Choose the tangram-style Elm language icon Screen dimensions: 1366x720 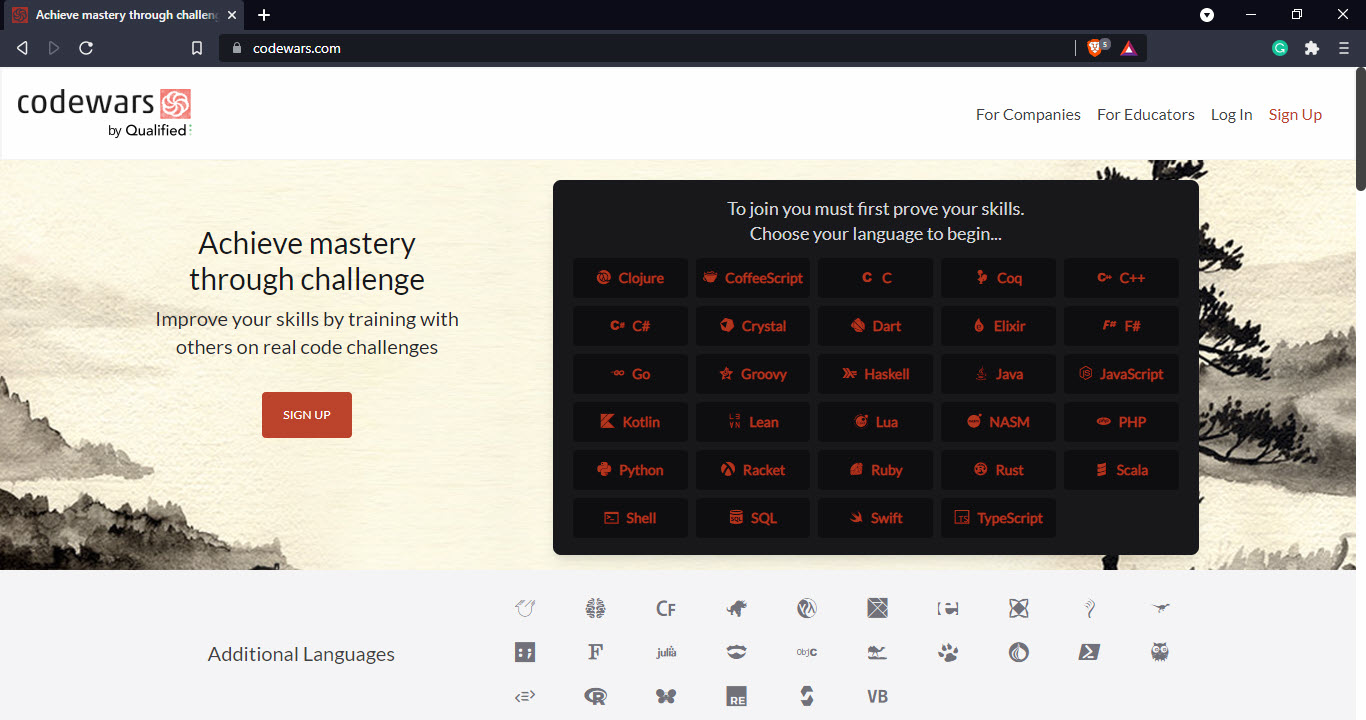(878, 608)
